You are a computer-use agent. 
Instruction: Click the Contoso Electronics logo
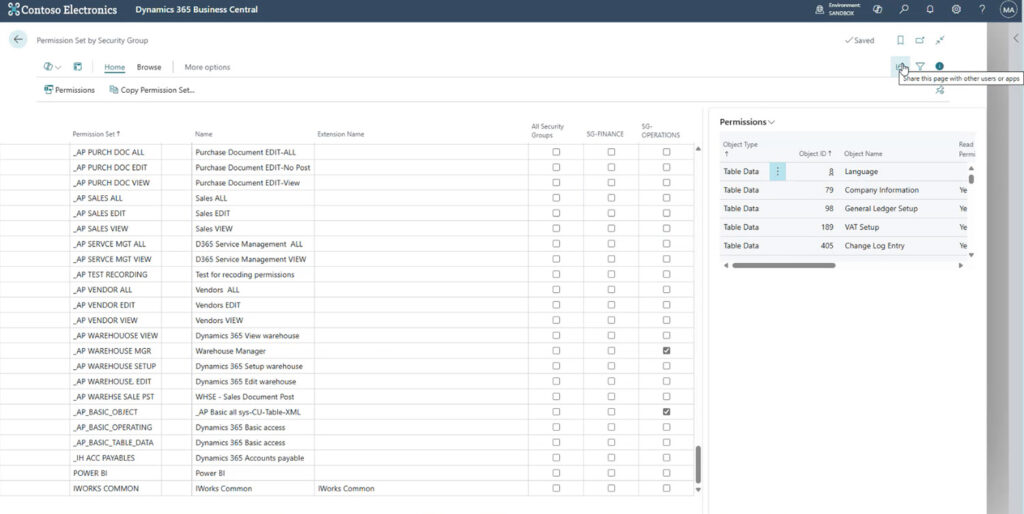(x=63, y=10)
